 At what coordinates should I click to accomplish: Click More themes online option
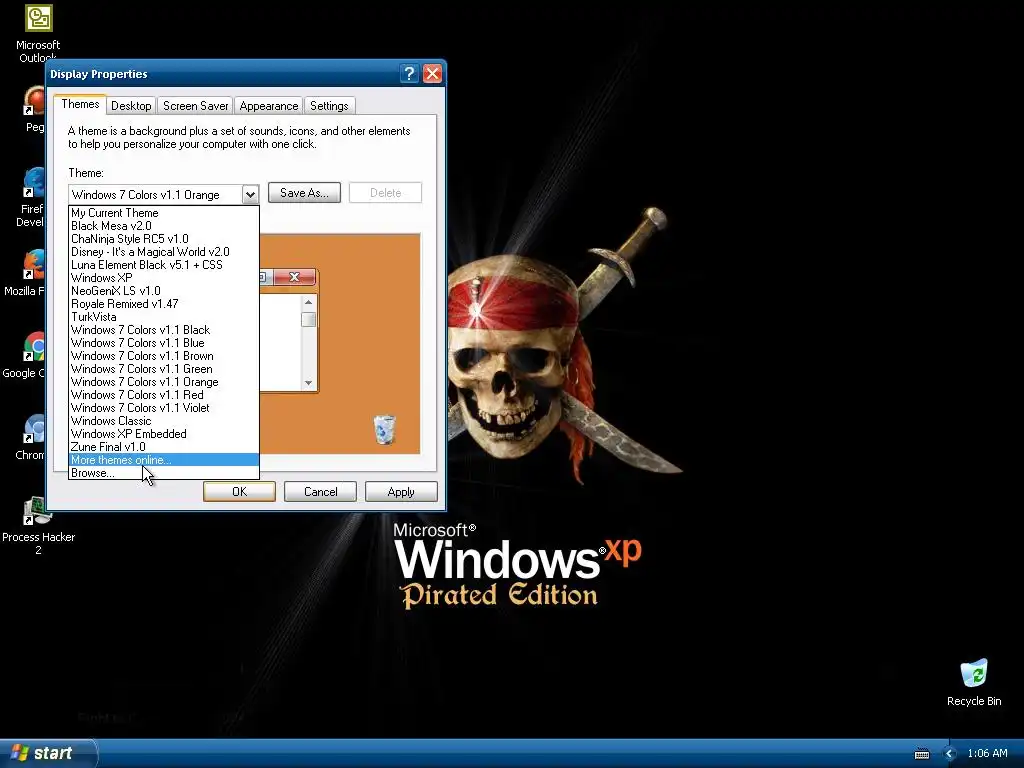(164, 460)
